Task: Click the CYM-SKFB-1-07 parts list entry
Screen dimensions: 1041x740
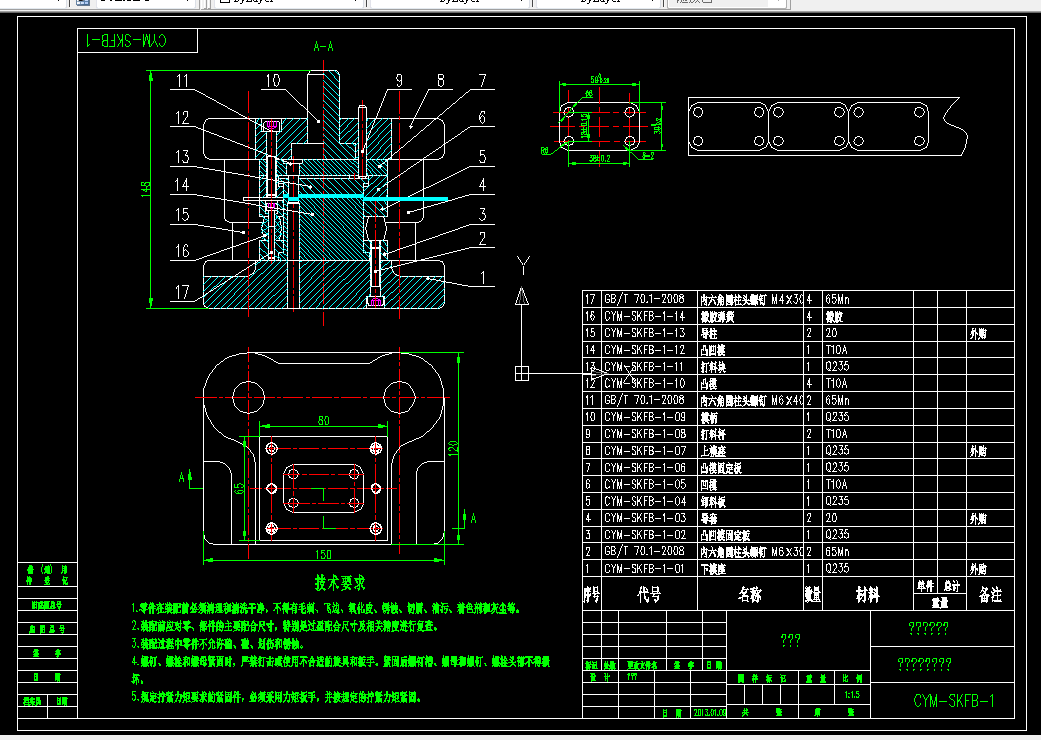Action: click(x=644, y=451)
